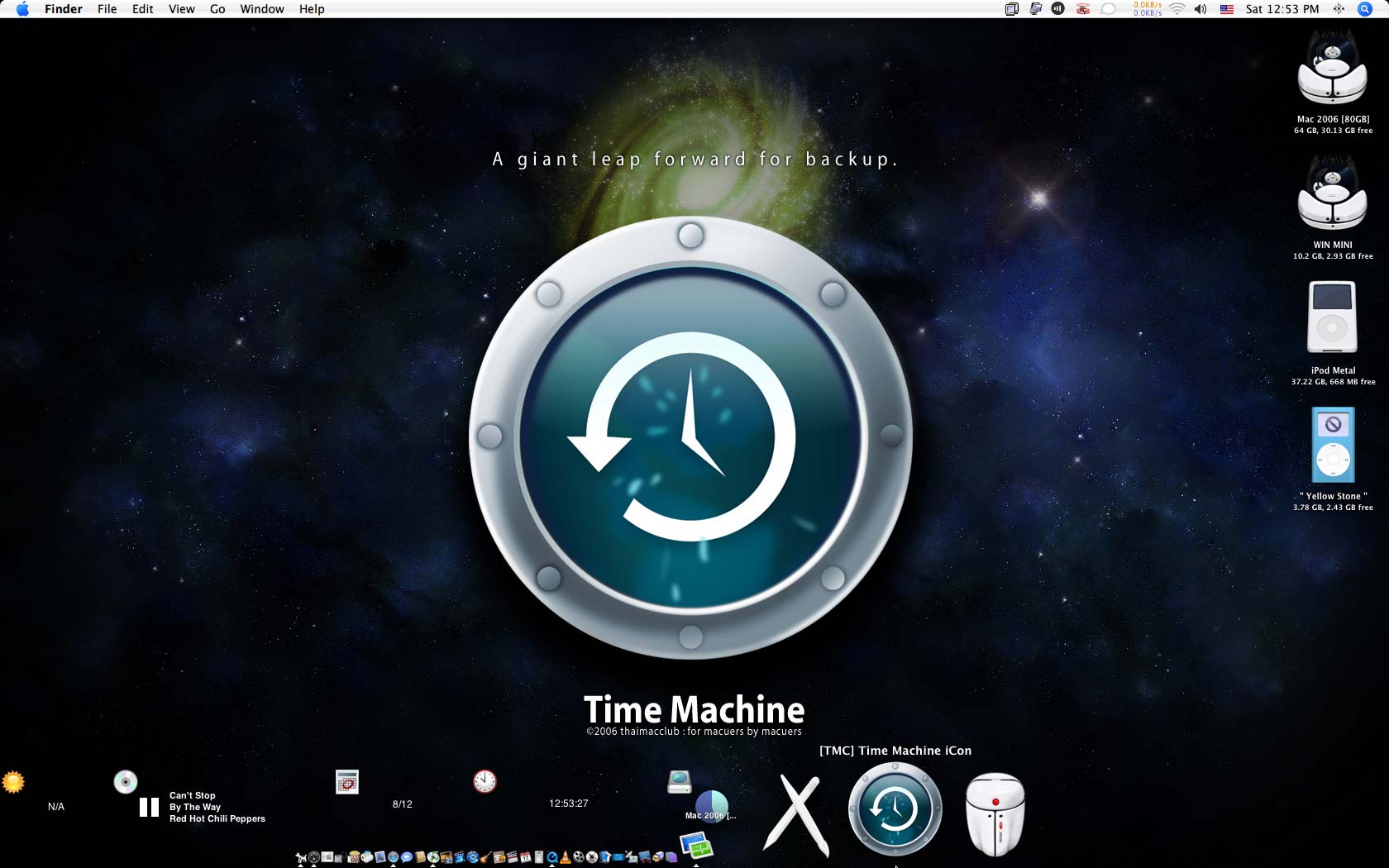
Task: Open iChat from the small dock
Action: click(407, 857)
